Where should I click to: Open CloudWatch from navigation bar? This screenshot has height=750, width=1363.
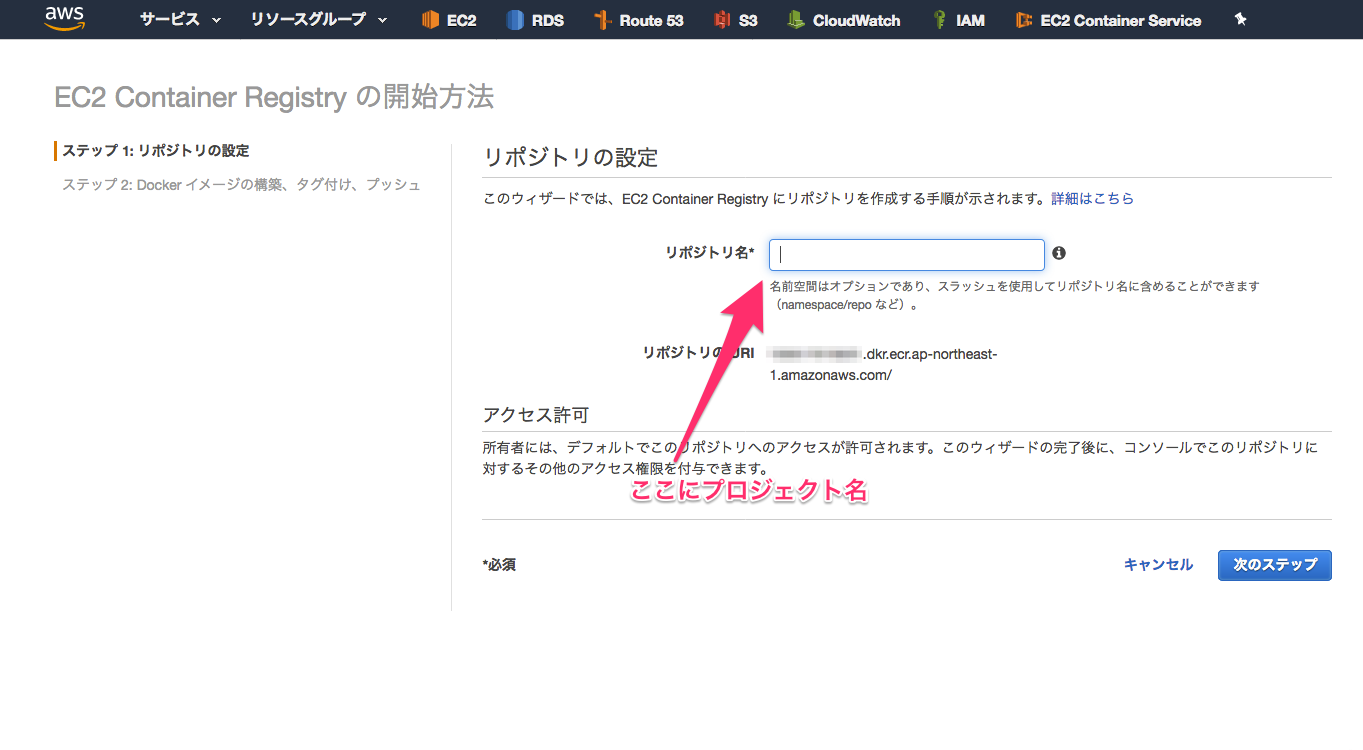coord(856,20)
